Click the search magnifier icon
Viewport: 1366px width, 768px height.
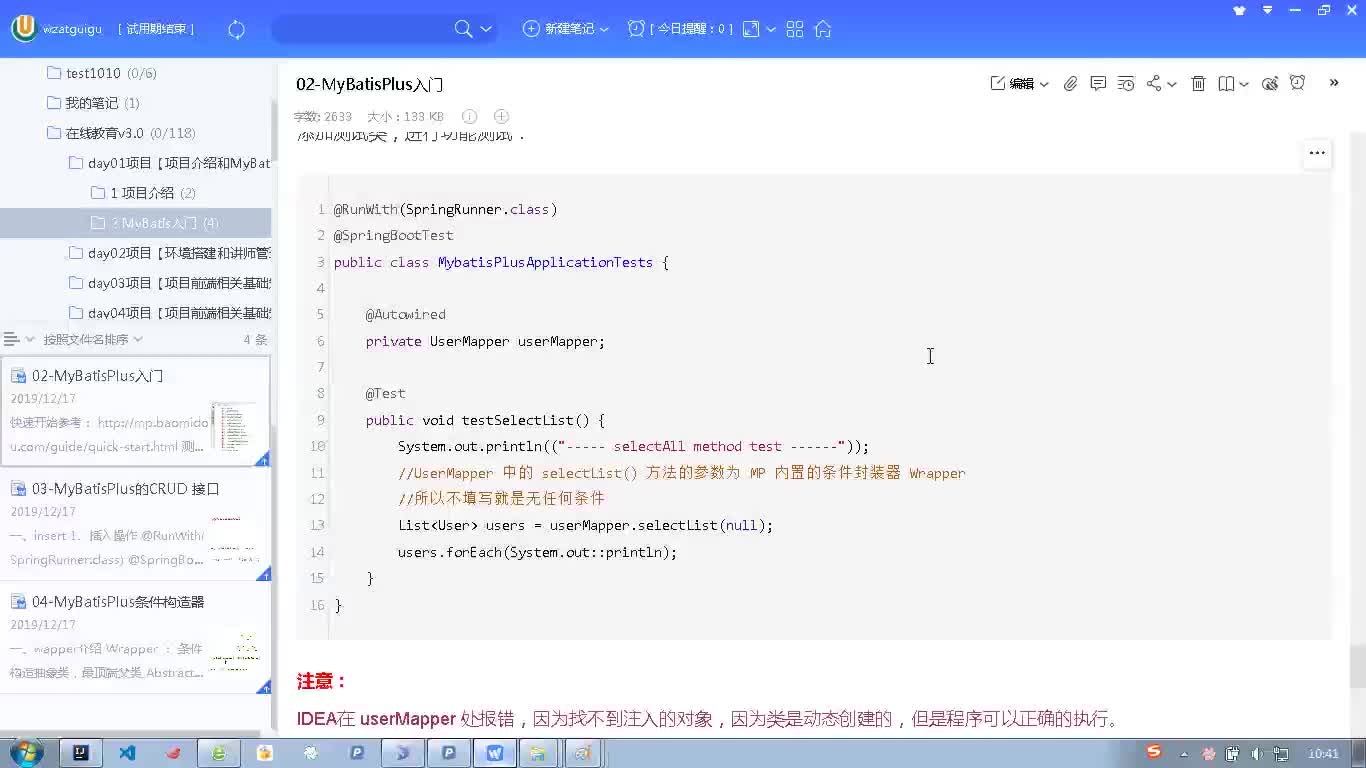463,29
